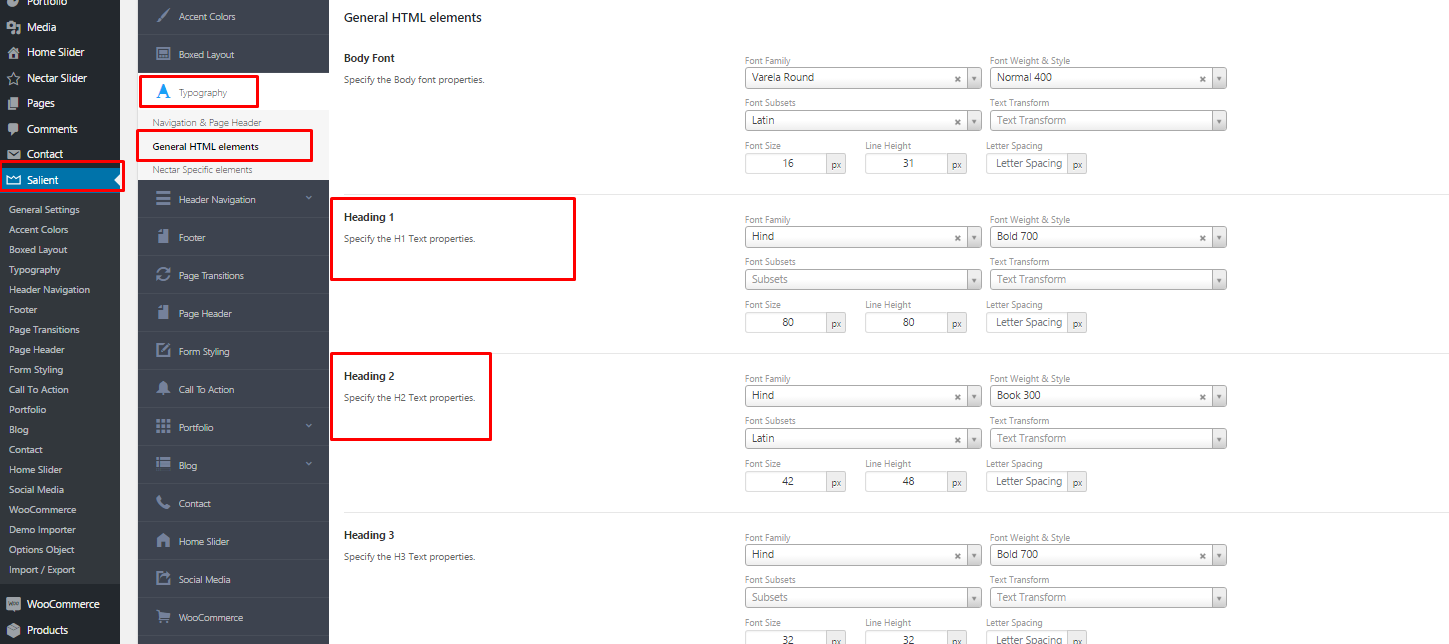Click the Body Line Height input

[x=907, y=163]
